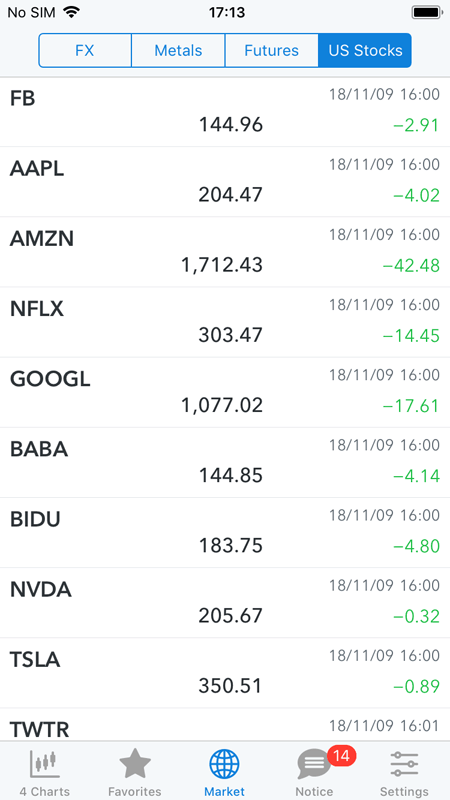Viewport: 450px width, 800px height.
Task: Open the 4 Charts candlestick icon
Action: pyautogui.click(x=45, y=764)
